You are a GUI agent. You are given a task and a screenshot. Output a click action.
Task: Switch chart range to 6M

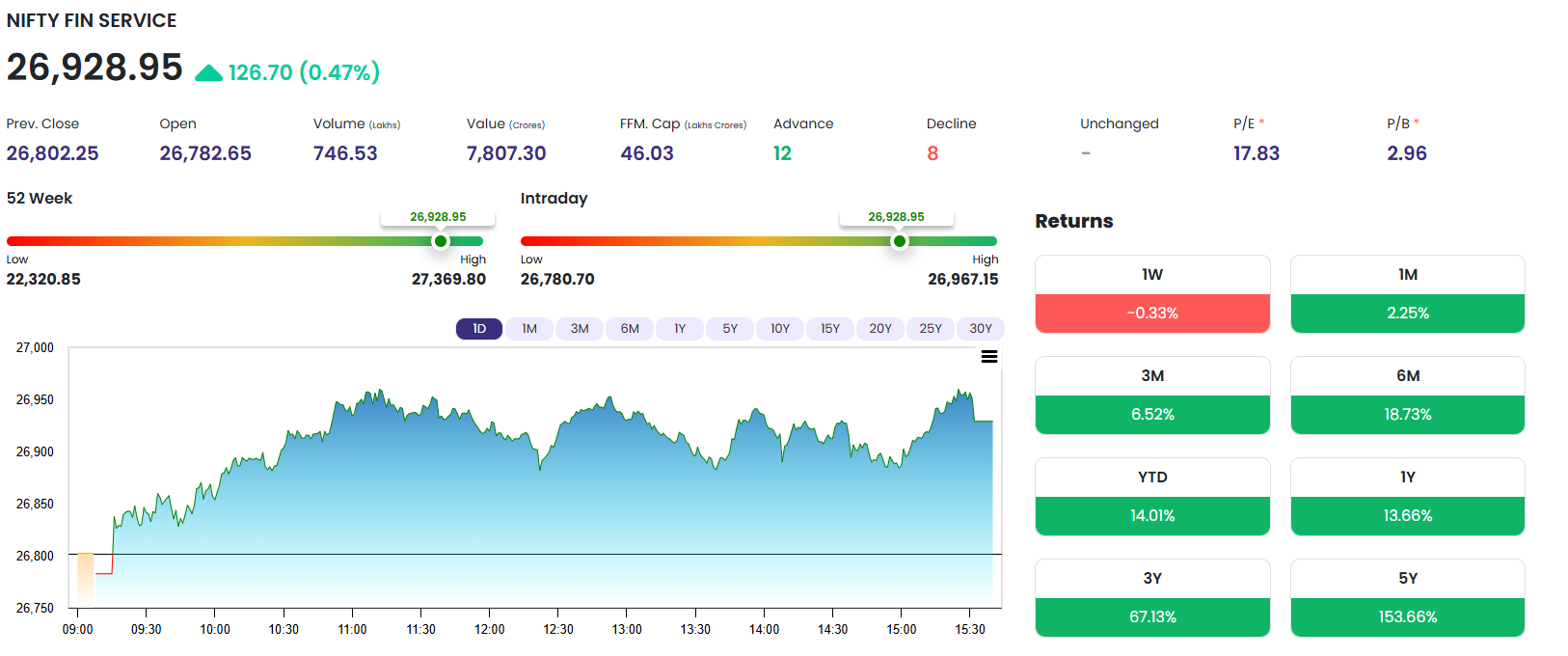630,329
